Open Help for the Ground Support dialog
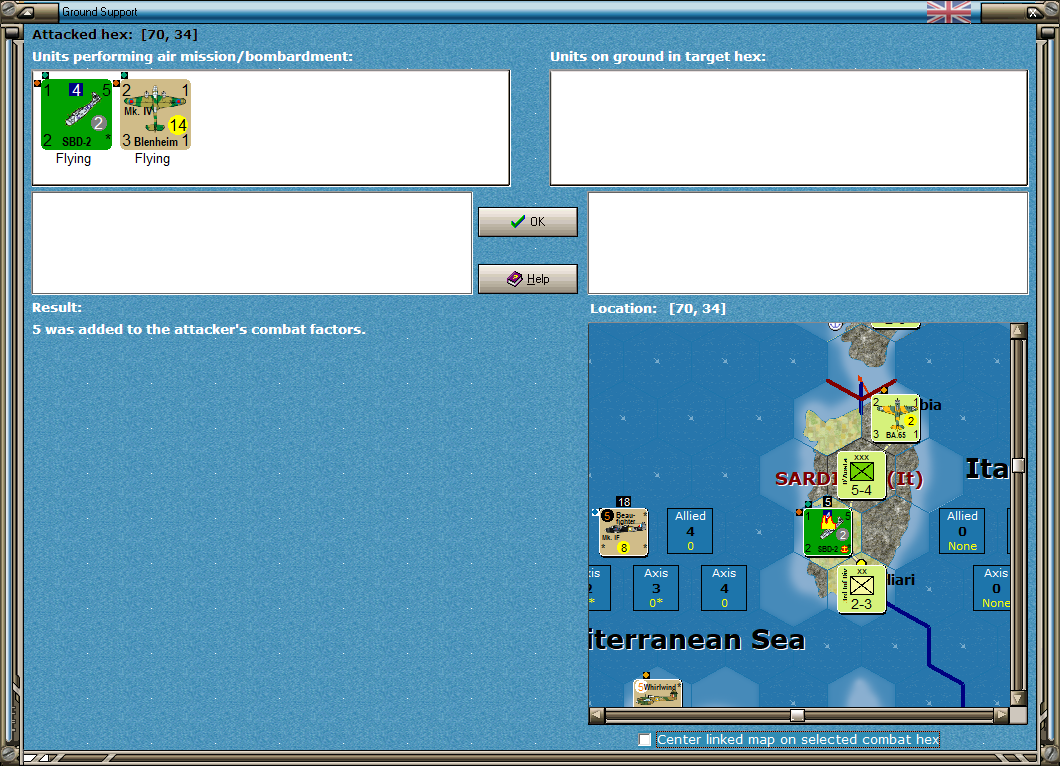The image size is (1060, 766). tap(527, 278)
